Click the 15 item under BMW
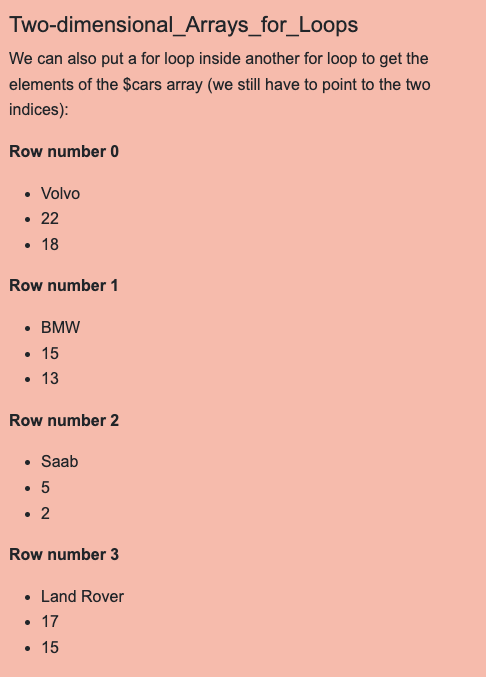Viewport: 486px width, 677px height. click(x=50, y=354)
